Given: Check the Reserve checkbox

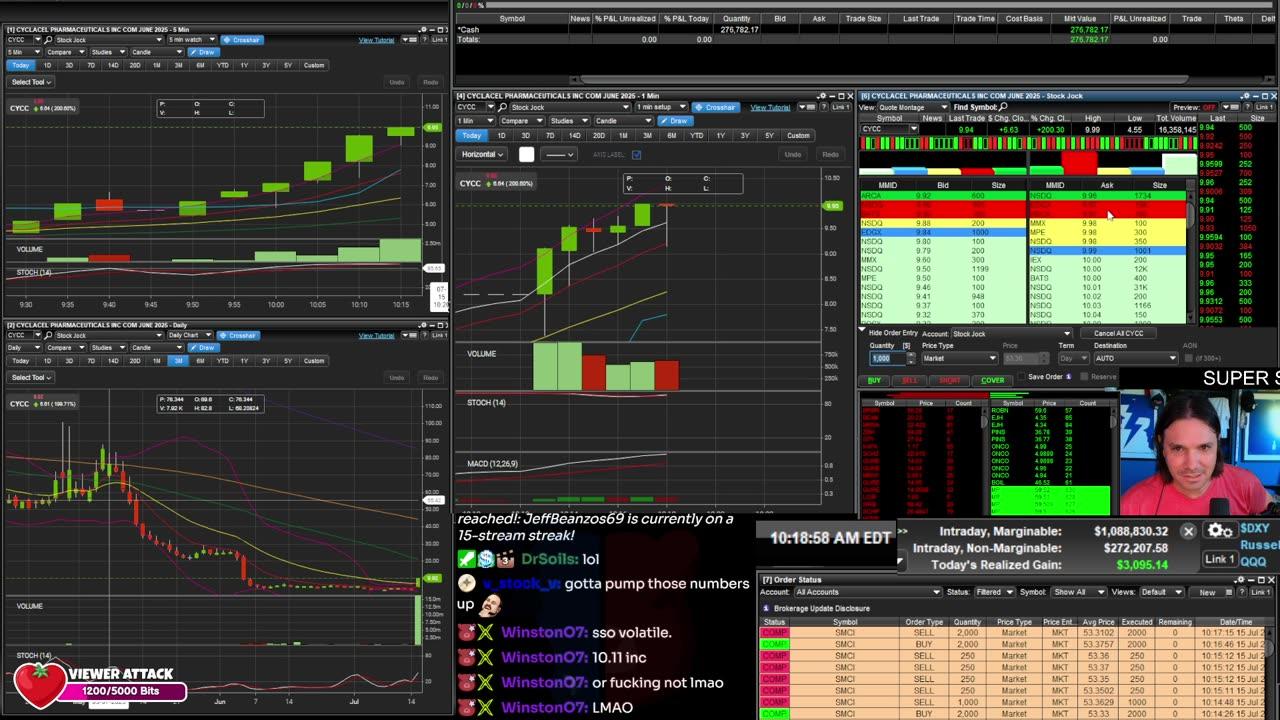Looking at the screenshot, I should 1084,377.
